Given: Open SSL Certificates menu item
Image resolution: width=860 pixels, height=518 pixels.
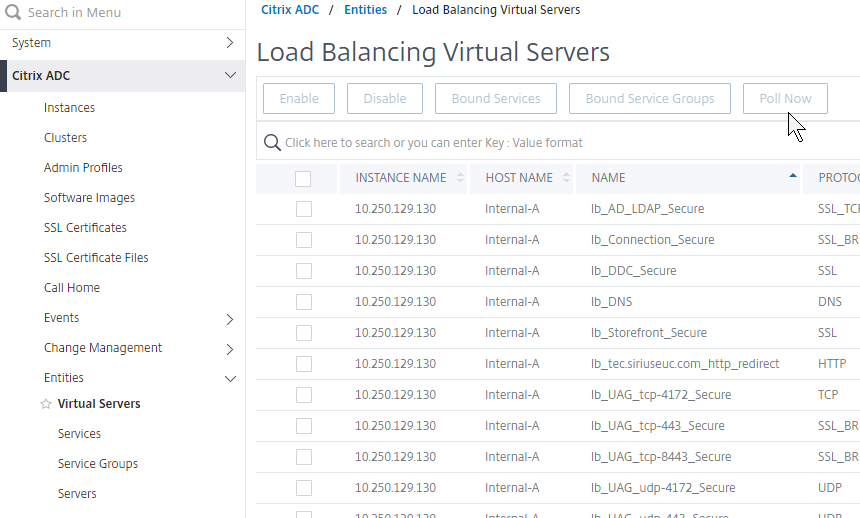Looking at the screenshot, I should pos(85,228).
